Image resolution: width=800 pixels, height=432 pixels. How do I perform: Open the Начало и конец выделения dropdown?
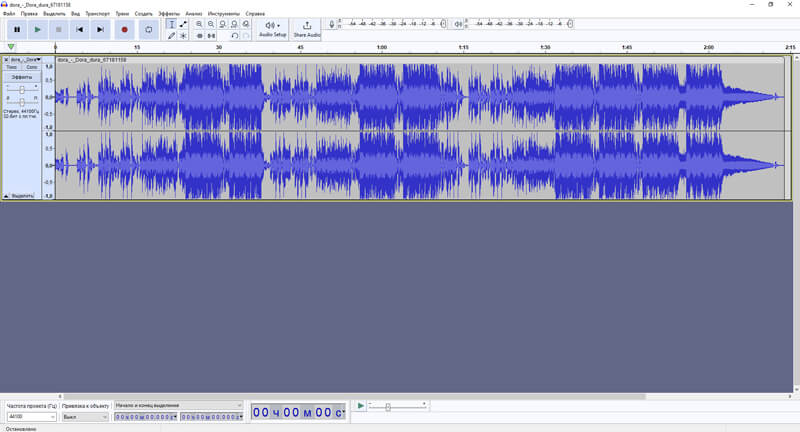click(179, 405)
